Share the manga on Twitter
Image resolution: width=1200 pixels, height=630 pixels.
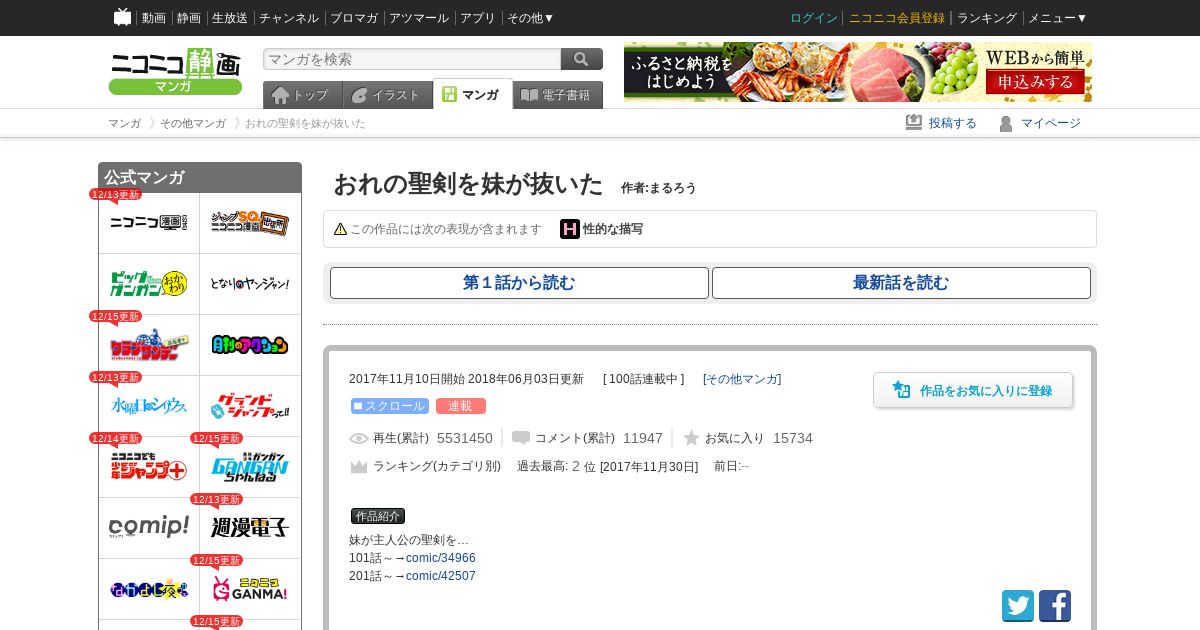click(1018, 606)
